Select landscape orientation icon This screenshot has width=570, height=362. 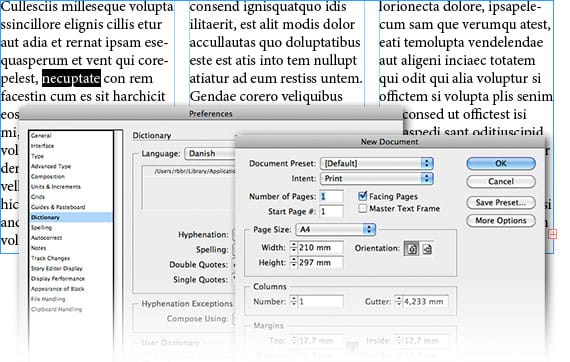(428, 249)
